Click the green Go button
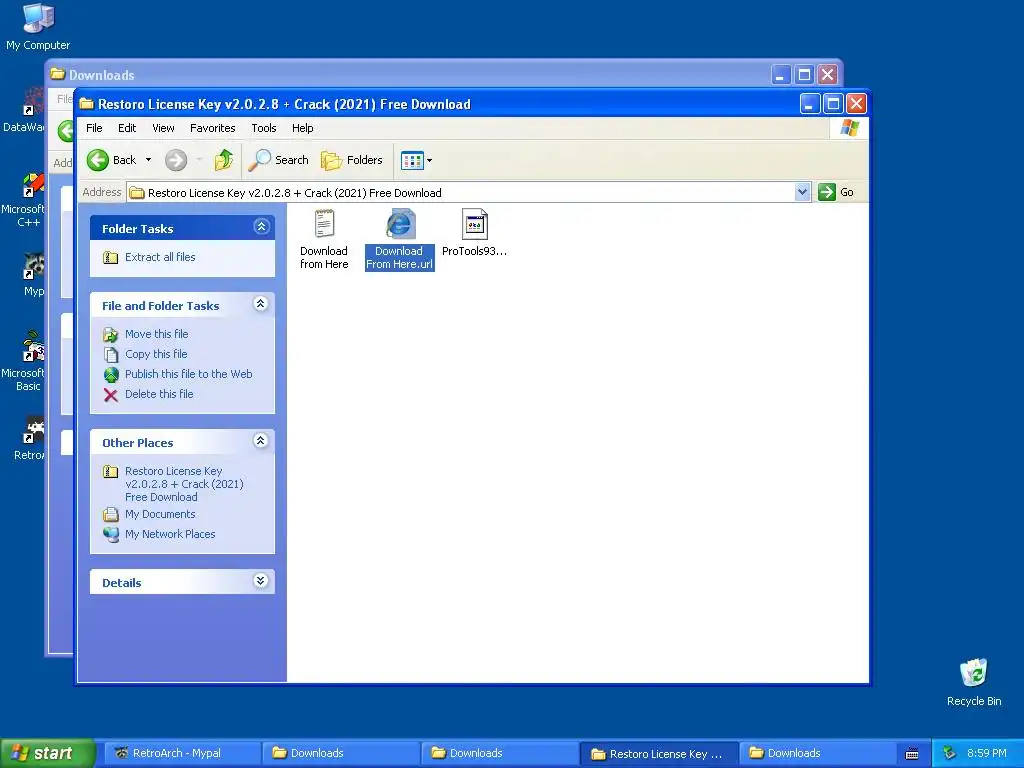The height and width of the screenshot is (768, 1024). [x=836, y=192]
